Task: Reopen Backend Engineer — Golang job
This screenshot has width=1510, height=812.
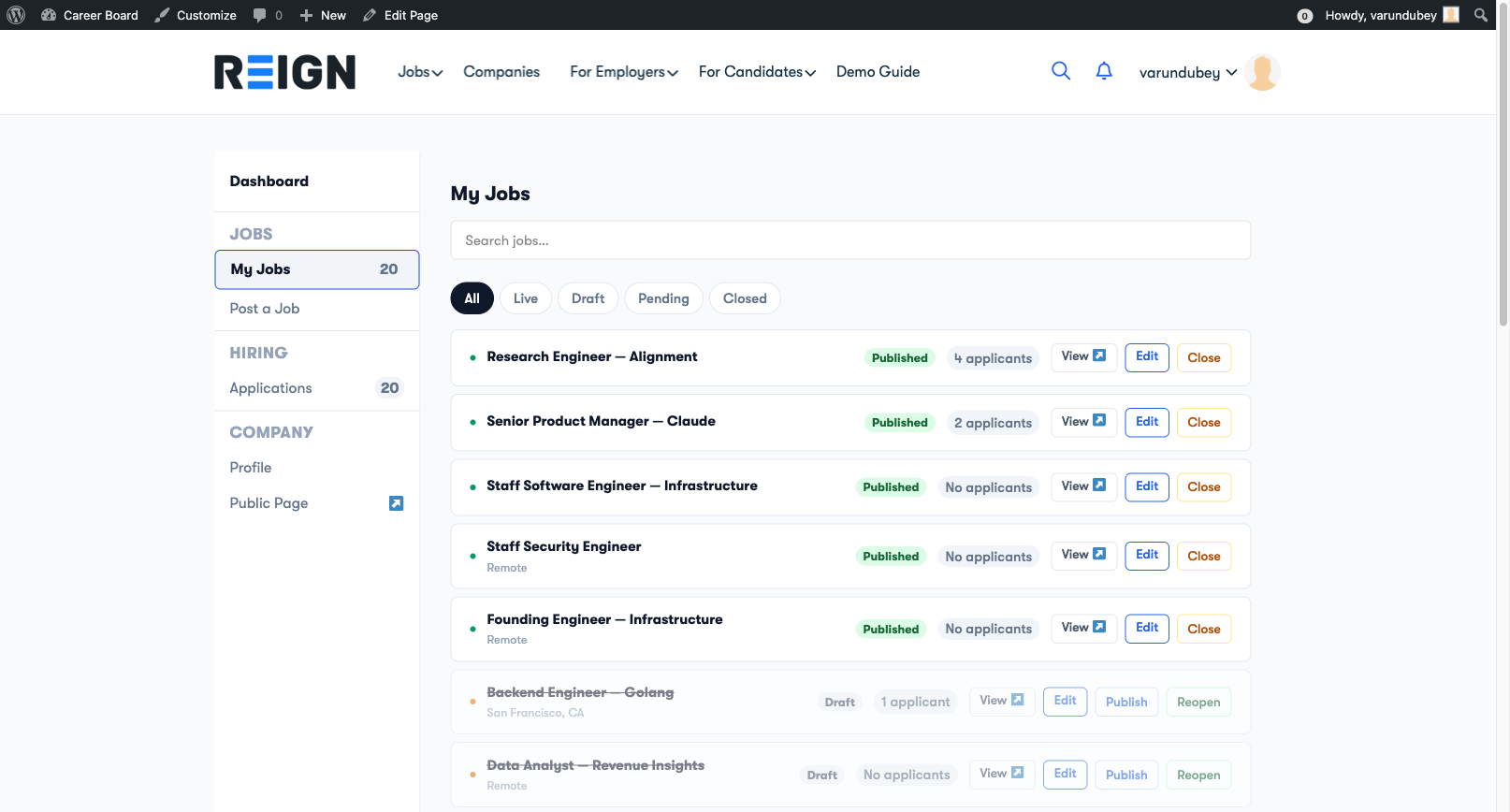Action: click(x=1198, y=702)
